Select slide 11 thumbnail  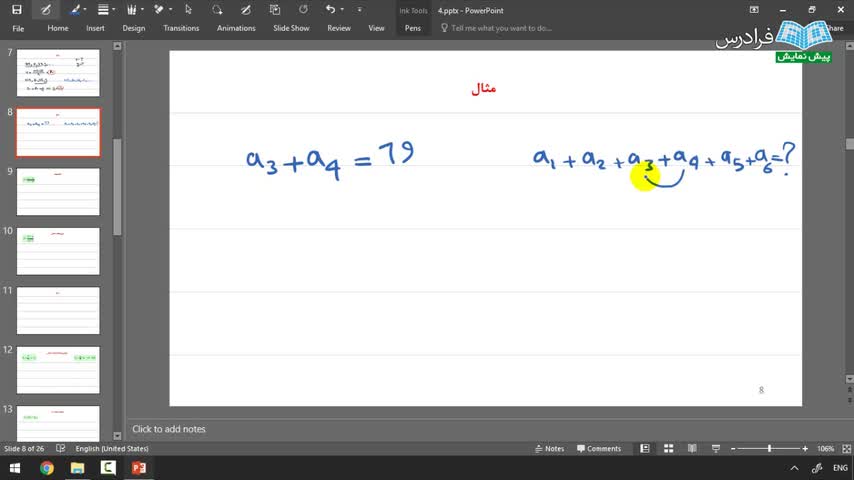[x=58, y=311]
